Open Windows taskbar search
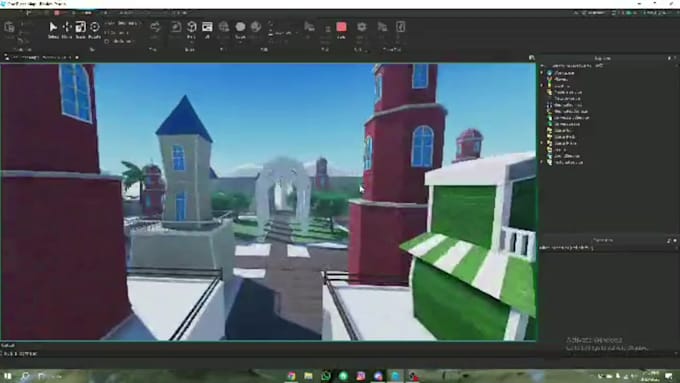Screen dimensions: 680x383 coord(26,376)
